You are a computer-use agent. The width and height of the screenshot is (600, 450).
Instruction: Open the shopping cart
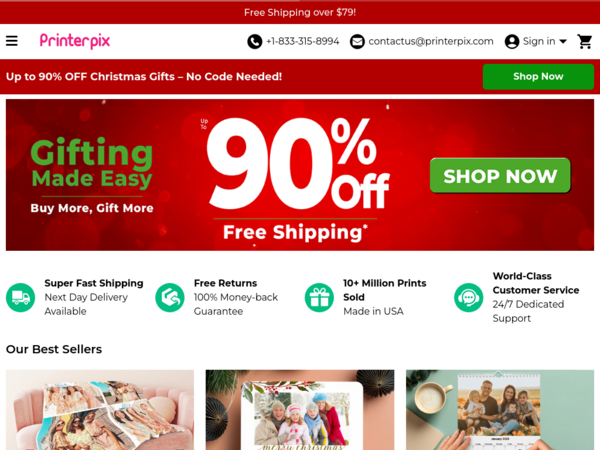click(585, 41)
